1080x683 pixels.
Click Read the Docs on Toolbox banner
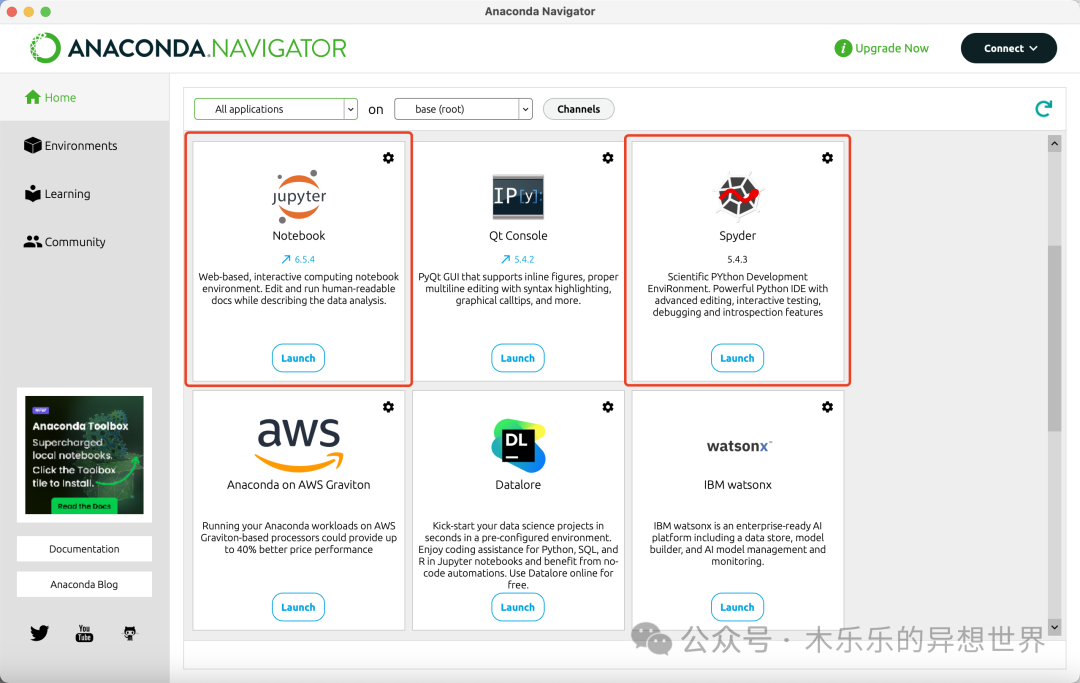84,506
